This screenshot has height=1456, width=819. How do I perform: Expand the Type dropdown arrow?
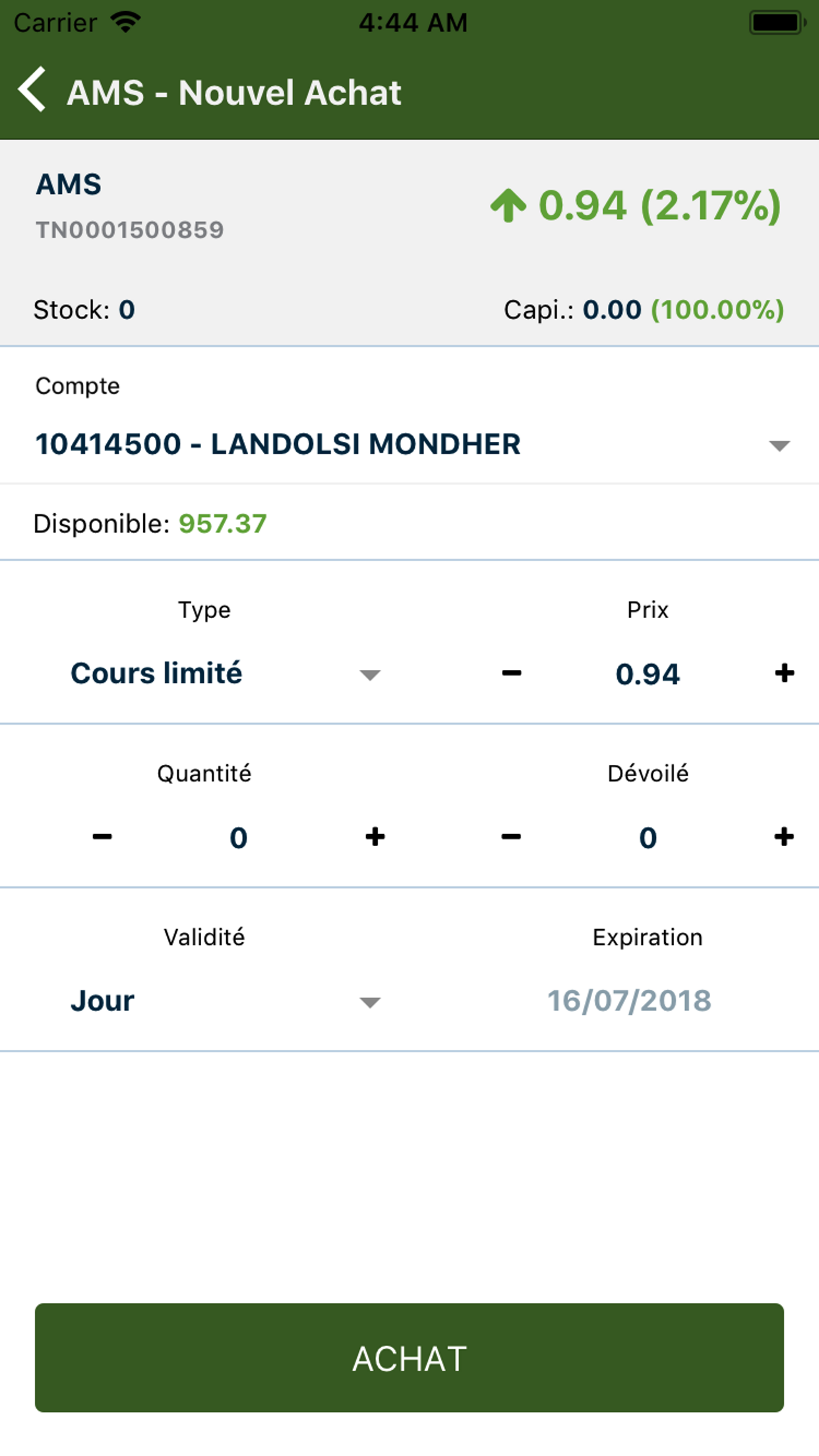[370, 675]
